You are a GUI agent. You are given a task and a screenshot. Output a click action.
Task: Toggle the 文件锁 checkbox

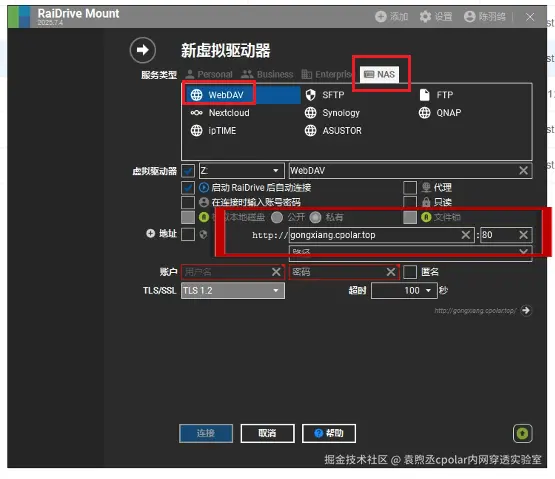click(x=410, y=217)
